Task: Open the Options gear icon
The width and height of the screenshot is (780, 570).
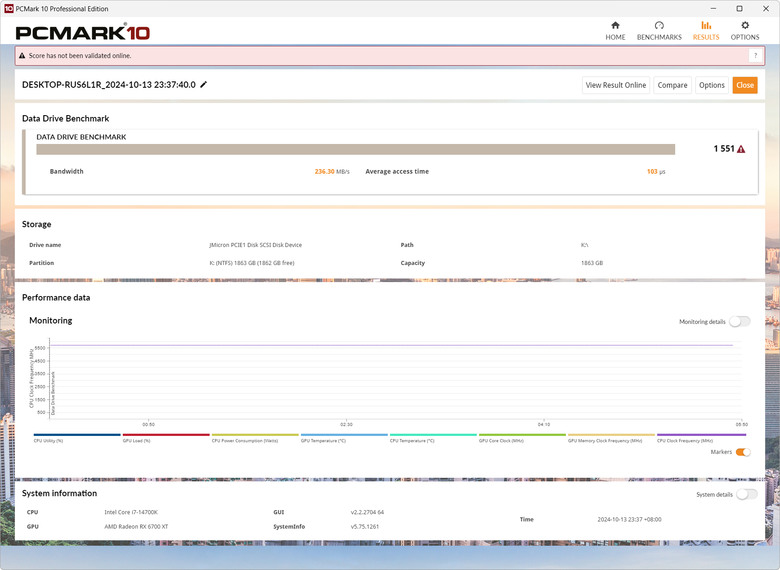Action: click(745, 25)
